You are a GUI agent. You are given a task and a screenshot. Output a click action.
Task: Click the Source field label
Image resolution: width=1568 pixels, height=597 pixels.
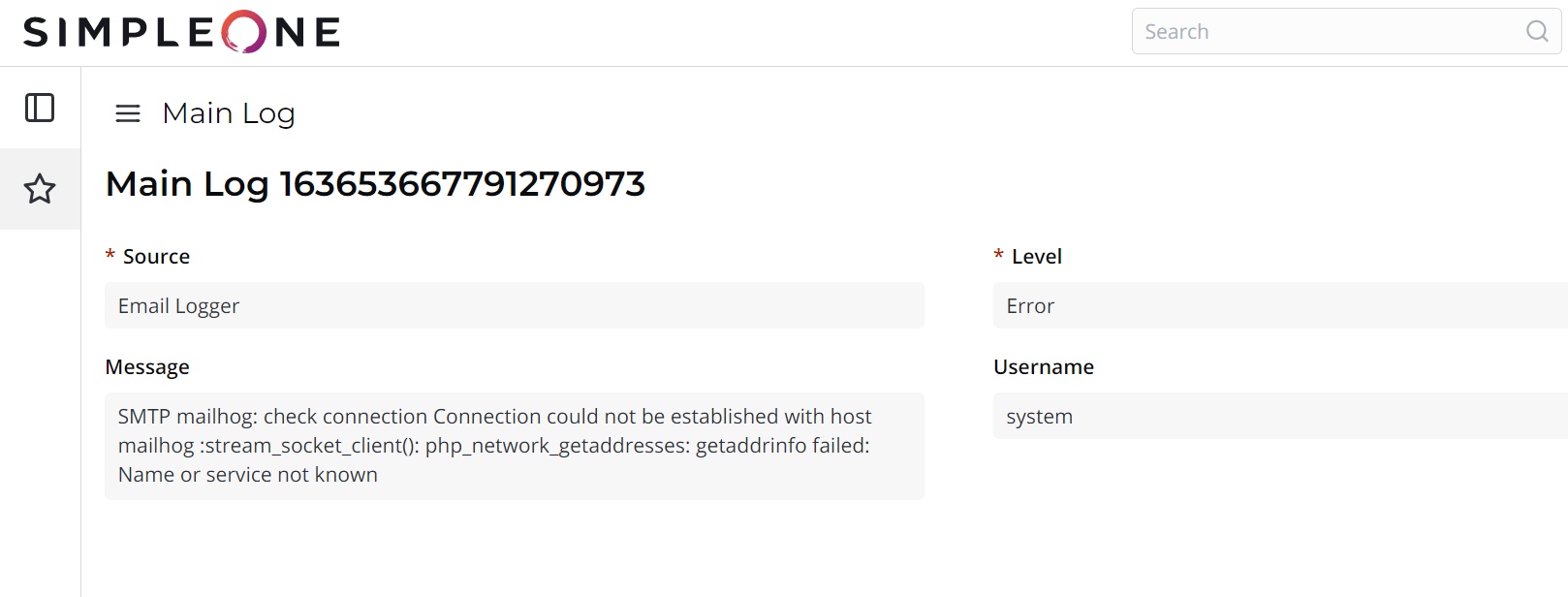[x=156, y=257]
